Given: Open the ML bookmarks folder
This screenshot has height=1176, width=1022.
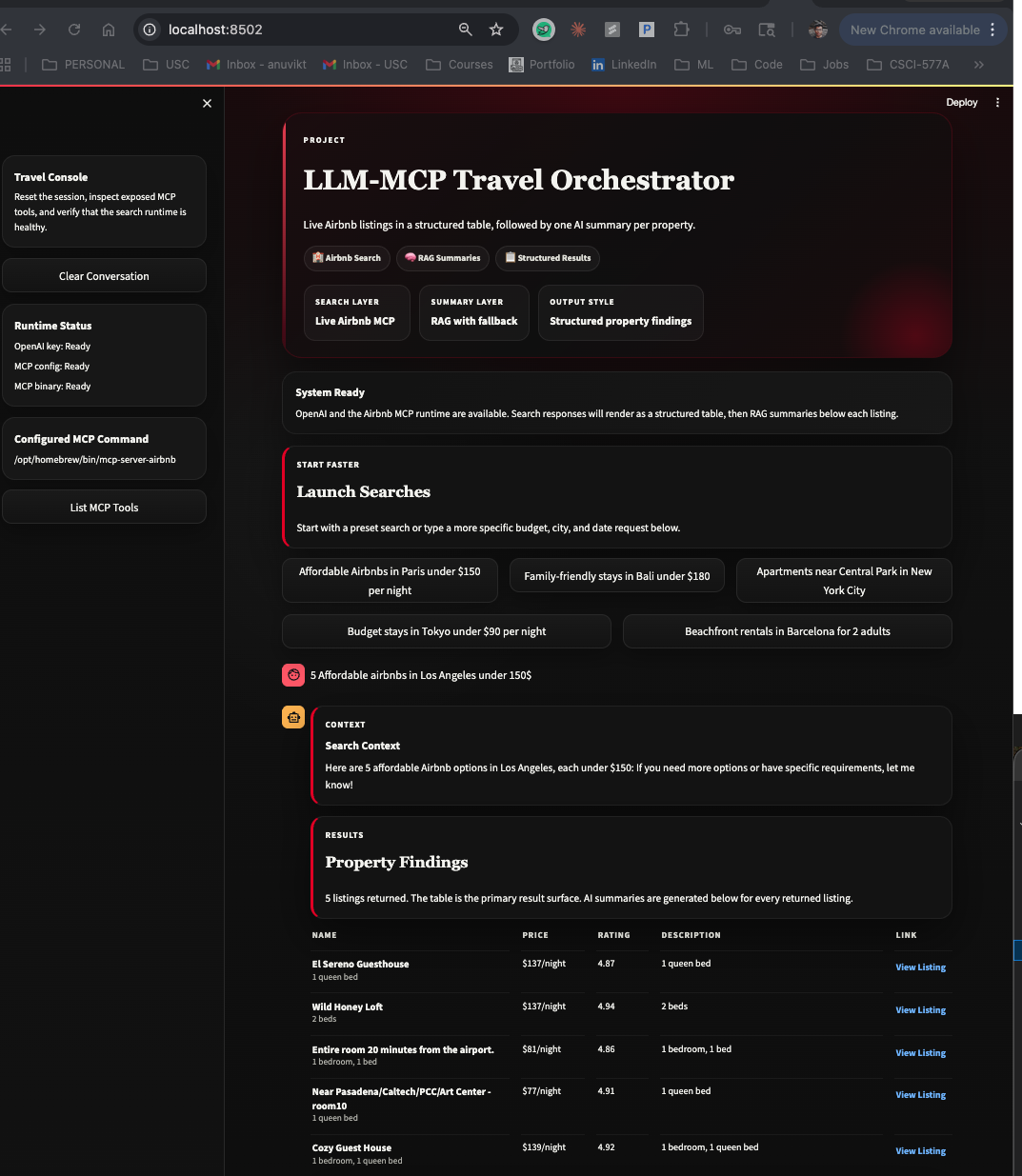Looking at the screenshot, I should tap(694, 65).
